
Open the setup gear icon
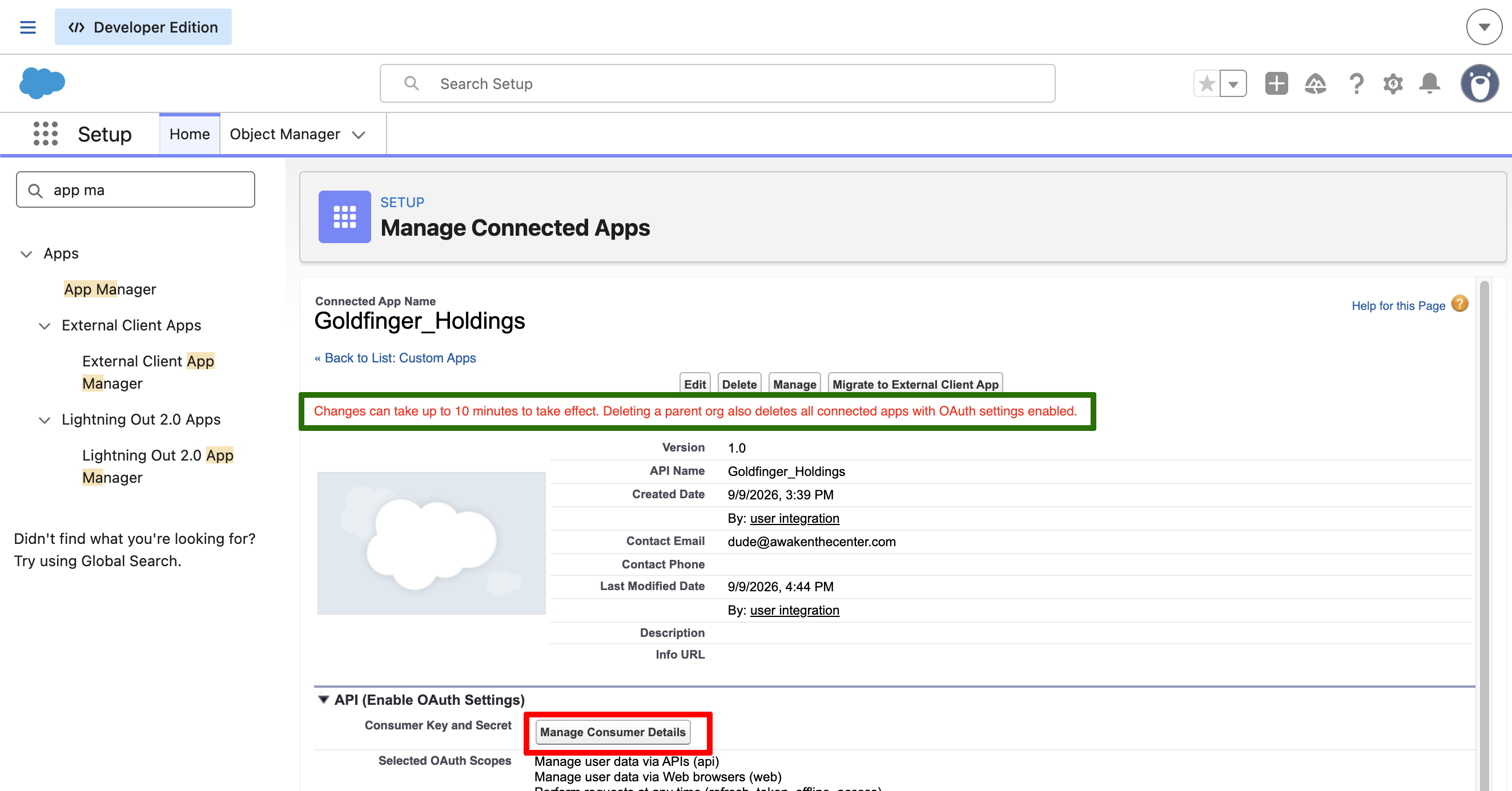pyautogui.click(x=1393, y=84)
